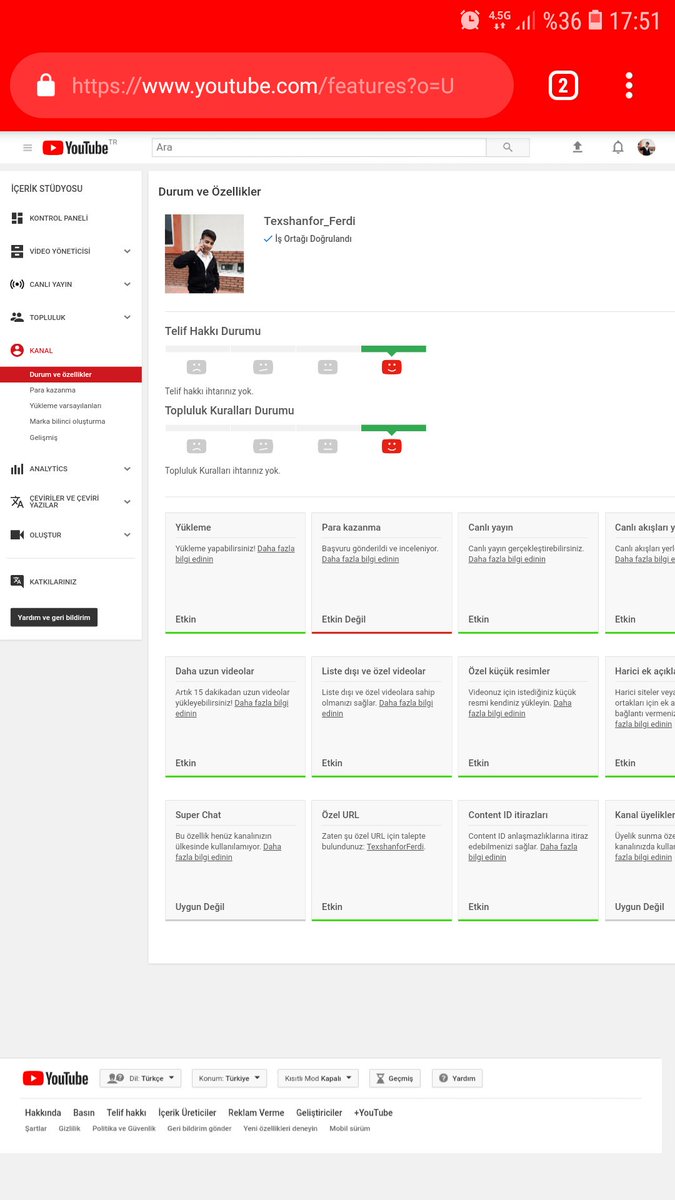The width and height of the screenshot is (675, 1200).
Task: Click the translations icon beside Çeviriler
Action: [17, 501]
